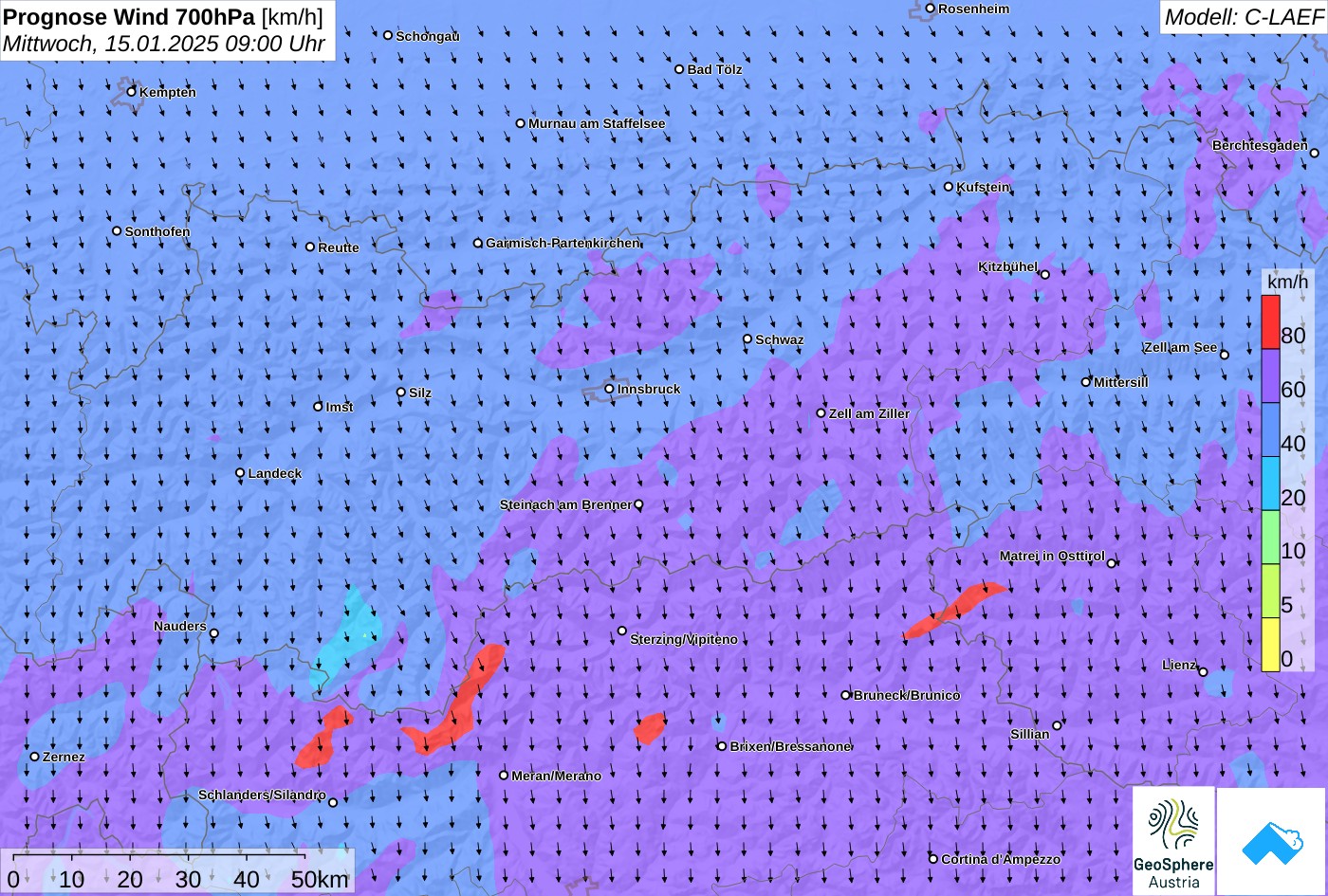Click the 'Brixen/Bressanone' label

[x=790, y=747]
